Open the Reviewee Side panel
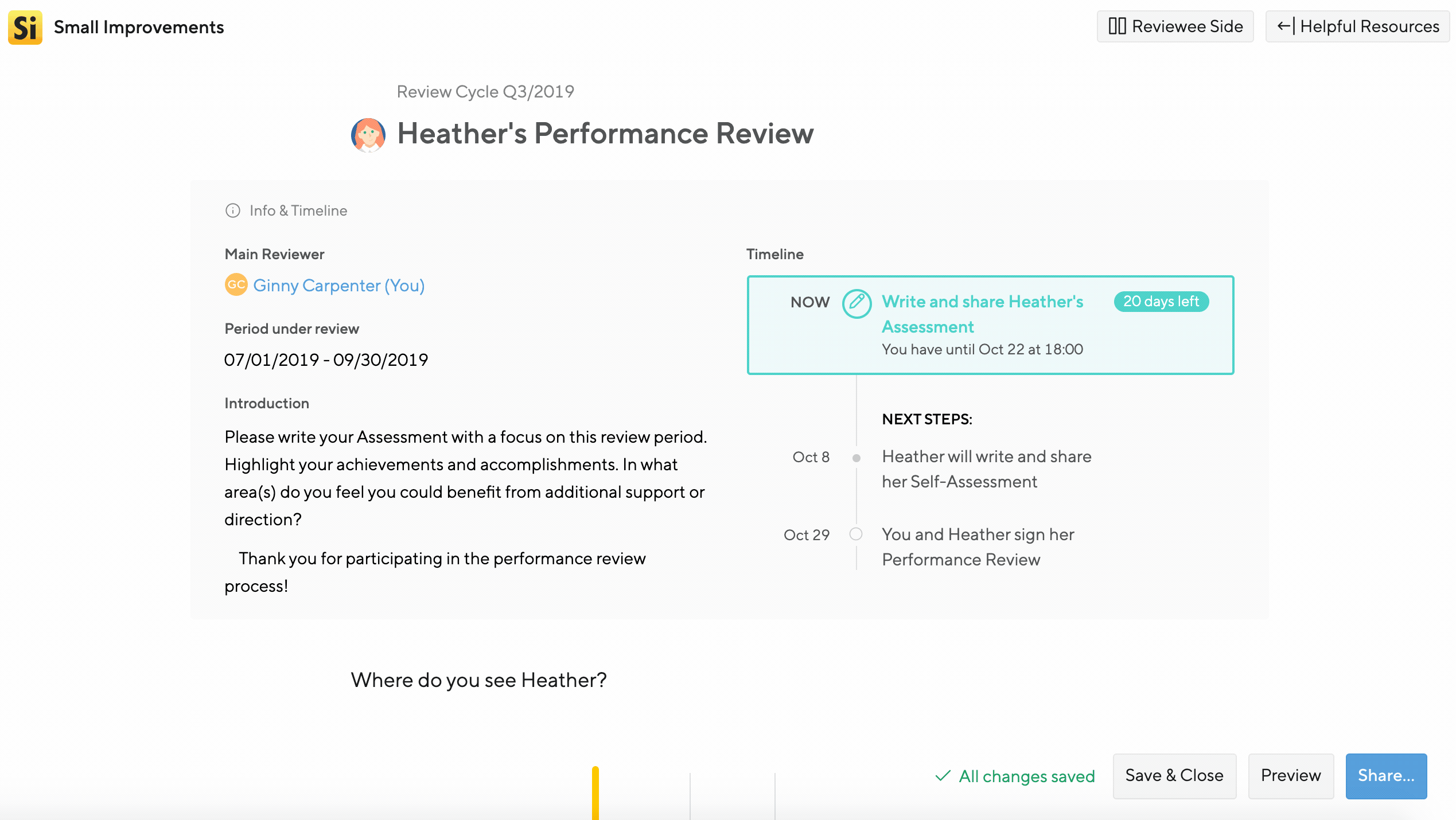The width and height of the screenshot is (1456, 820). [x=1175, y=26]
